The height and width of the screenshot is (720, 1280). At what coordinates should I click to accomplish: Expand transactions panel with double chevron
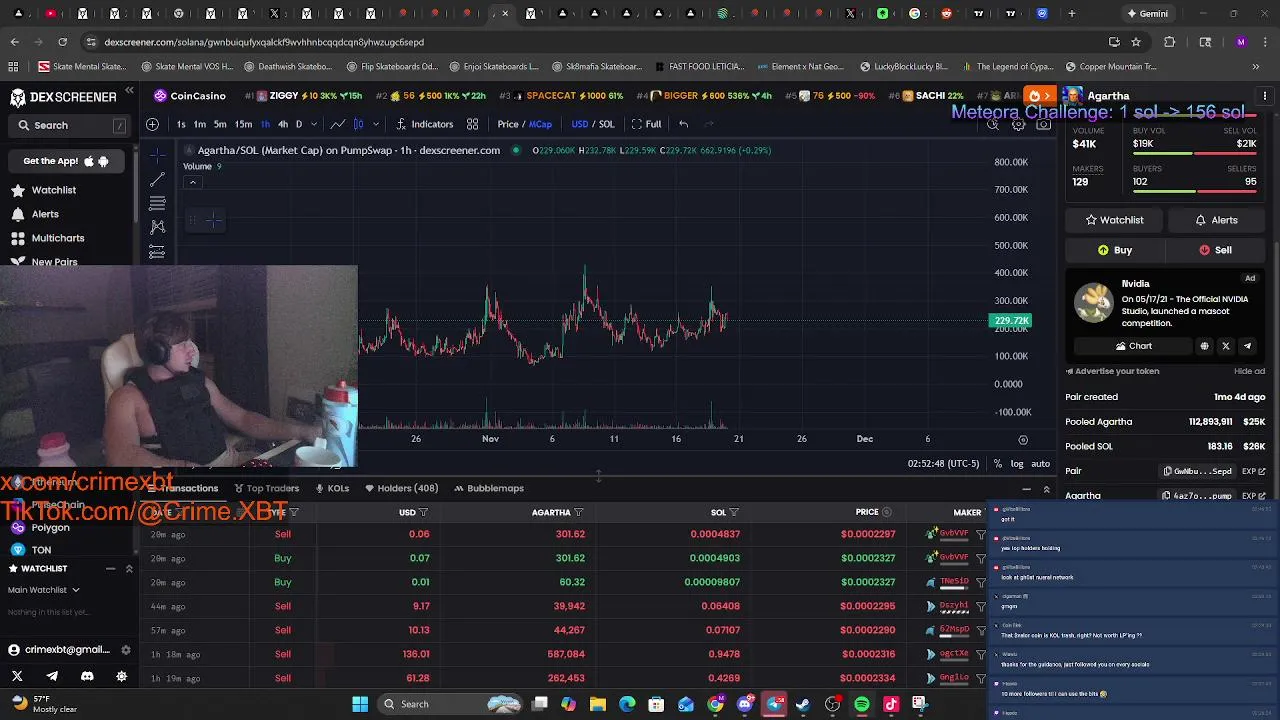(x=1047, y=489)
